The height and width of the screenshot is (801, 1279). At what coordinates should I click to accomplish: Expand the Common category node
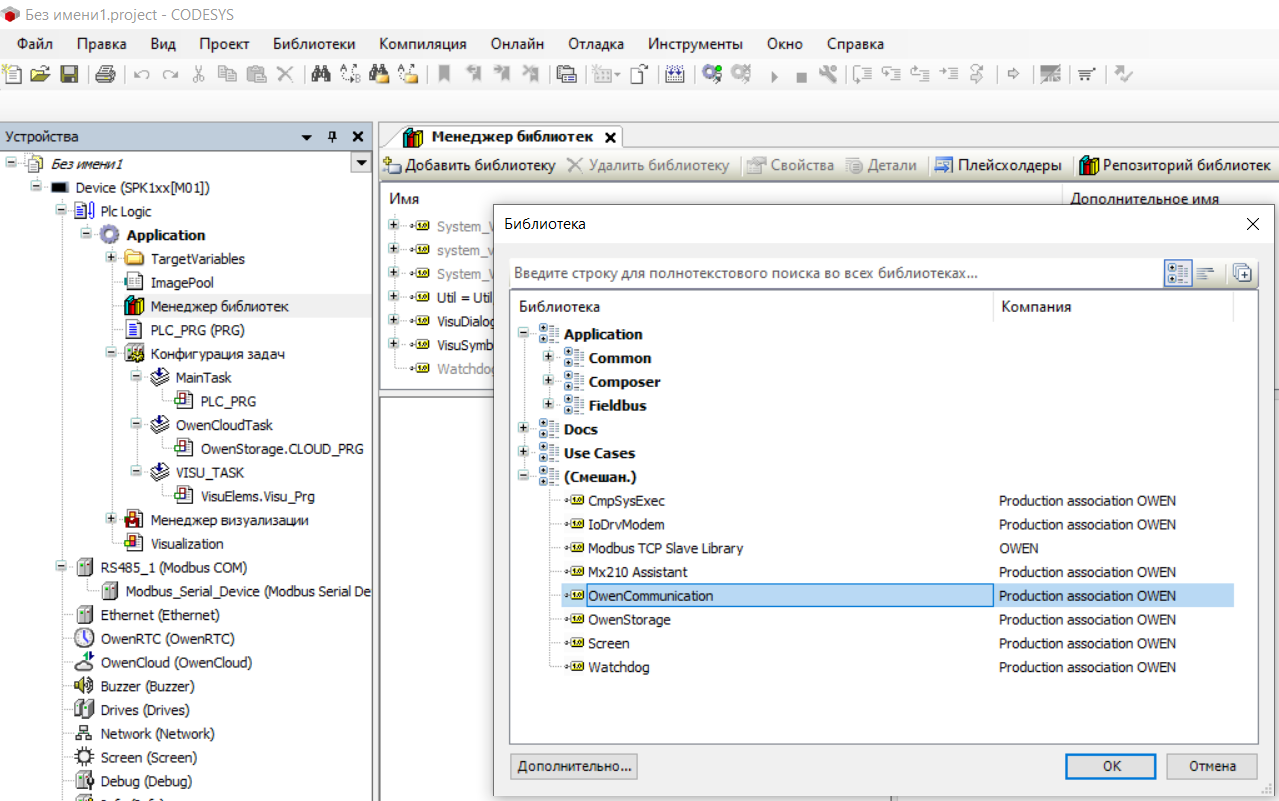(x=548, y=358)
